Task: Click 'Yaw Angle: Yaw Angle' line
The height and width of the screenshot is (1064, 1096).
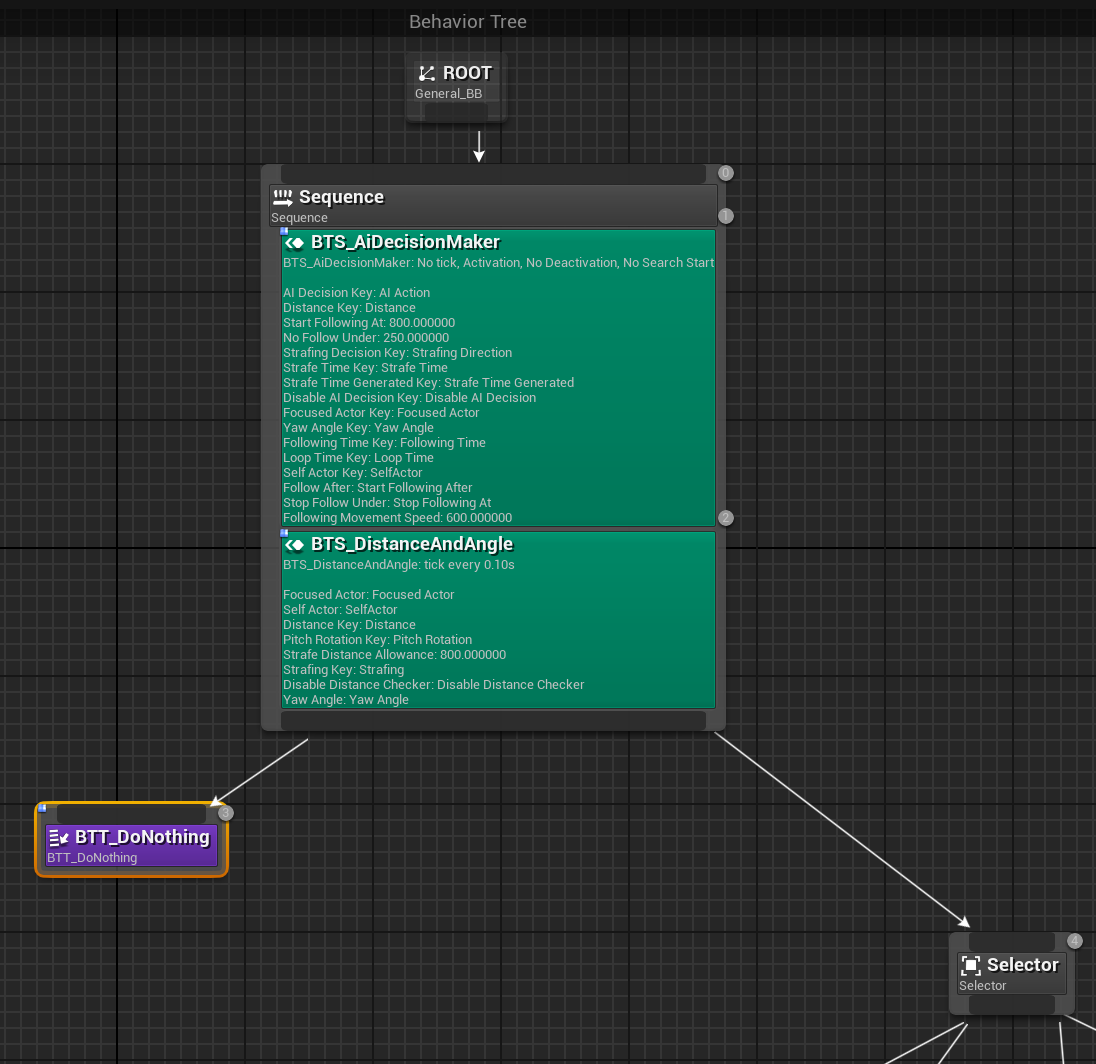Action: (346, 700)
